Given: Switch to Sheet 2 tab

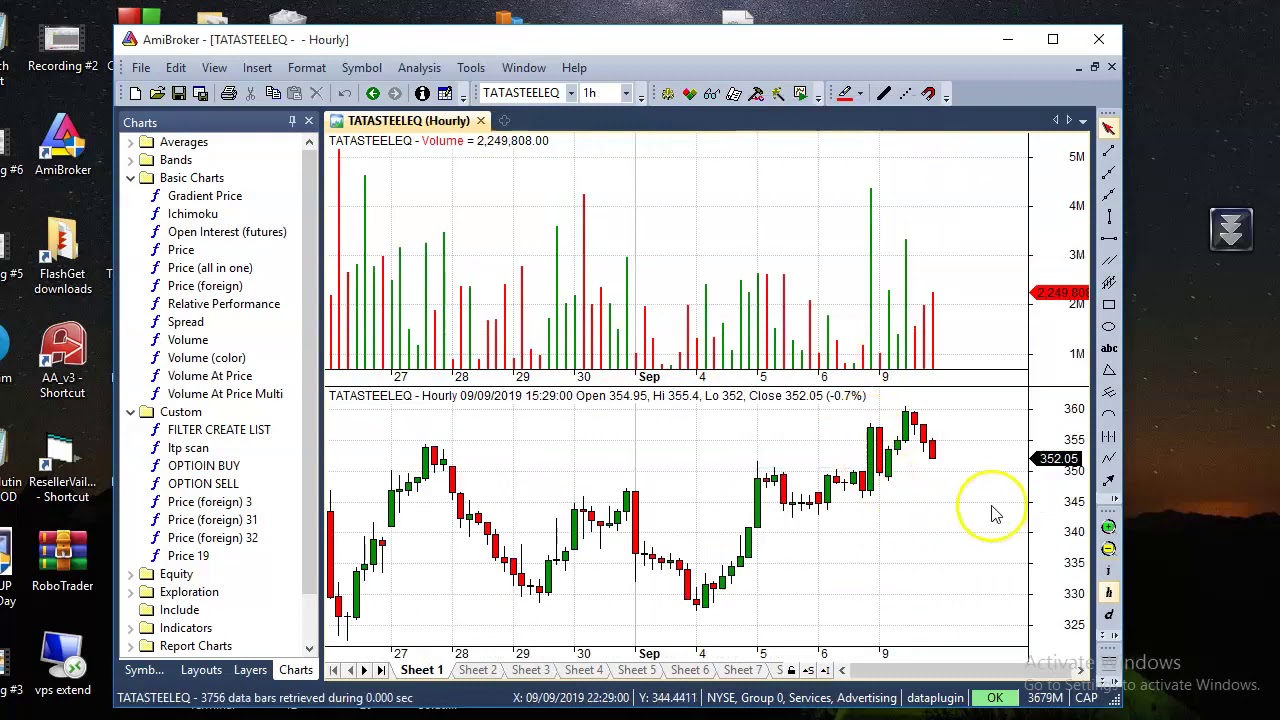Looking at the screenshot, I should [x=477, y=670].
